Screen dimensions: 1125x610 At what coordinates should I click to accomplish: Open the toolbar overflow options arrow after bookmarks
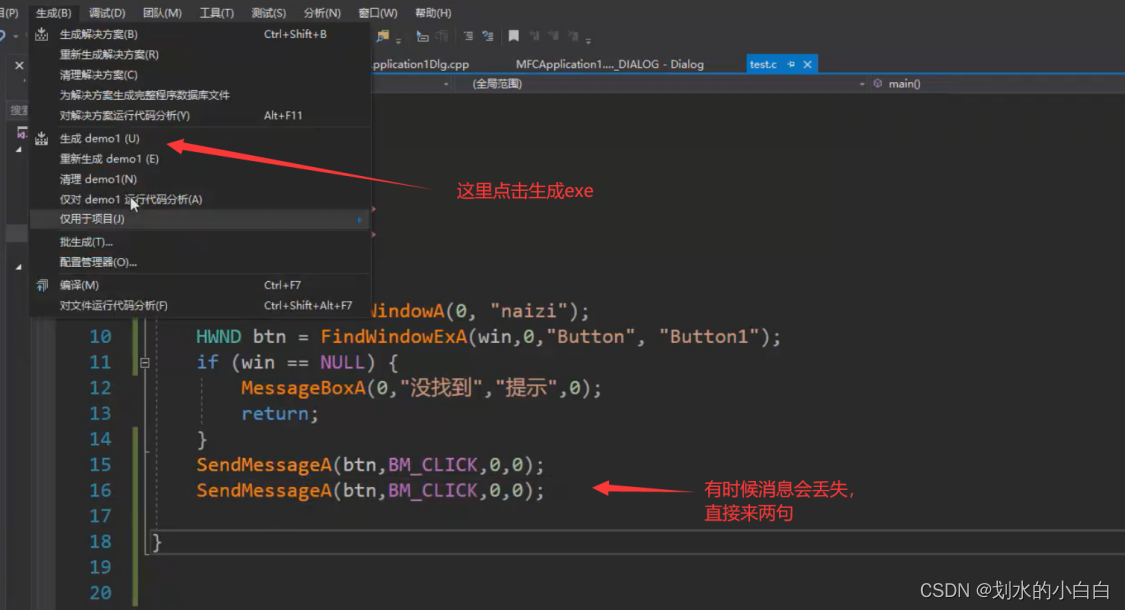(x=588, y=39)
